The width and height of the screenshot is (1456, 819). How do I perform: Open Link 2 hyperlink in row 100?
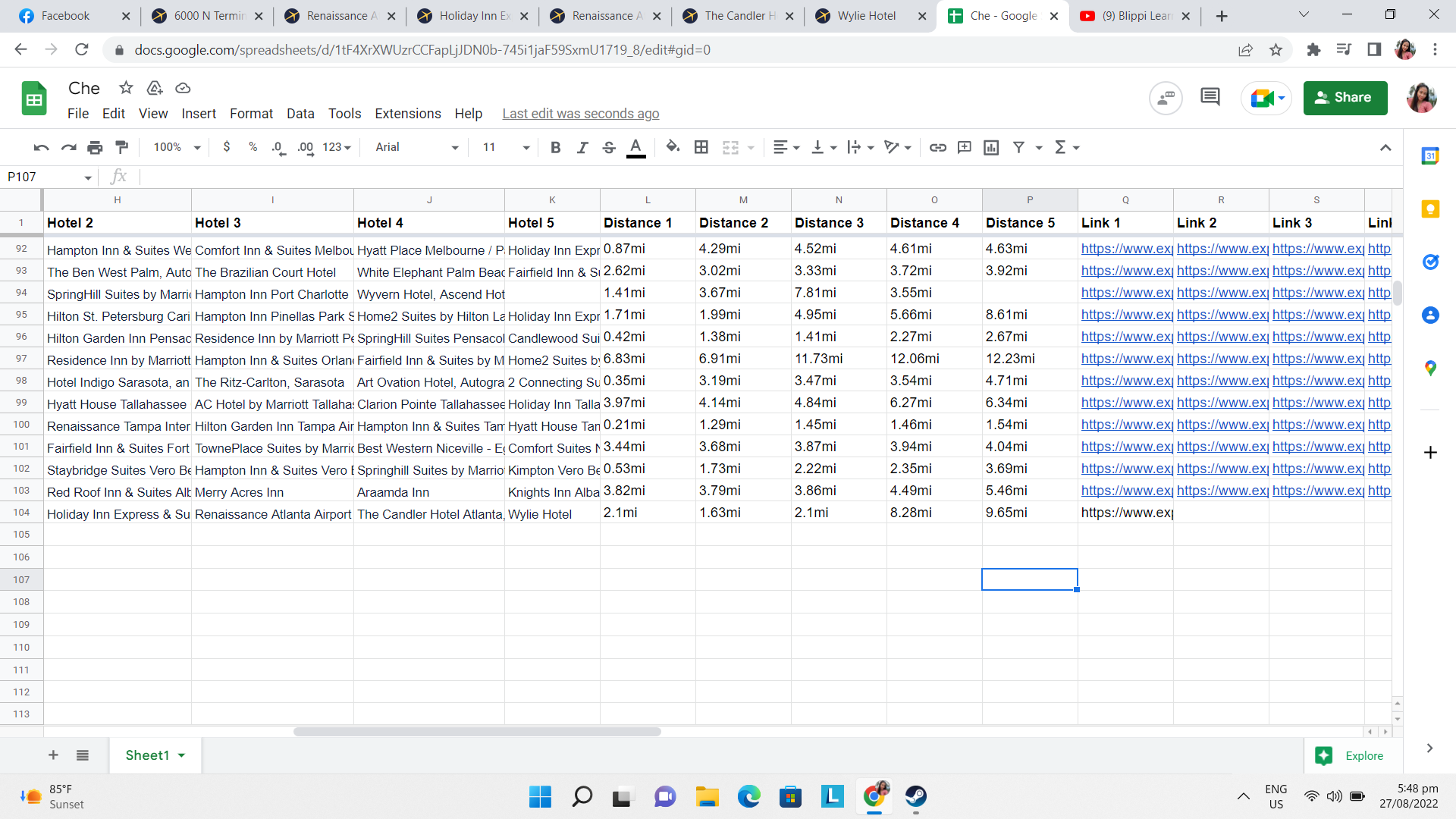[x=1222, y=425]
